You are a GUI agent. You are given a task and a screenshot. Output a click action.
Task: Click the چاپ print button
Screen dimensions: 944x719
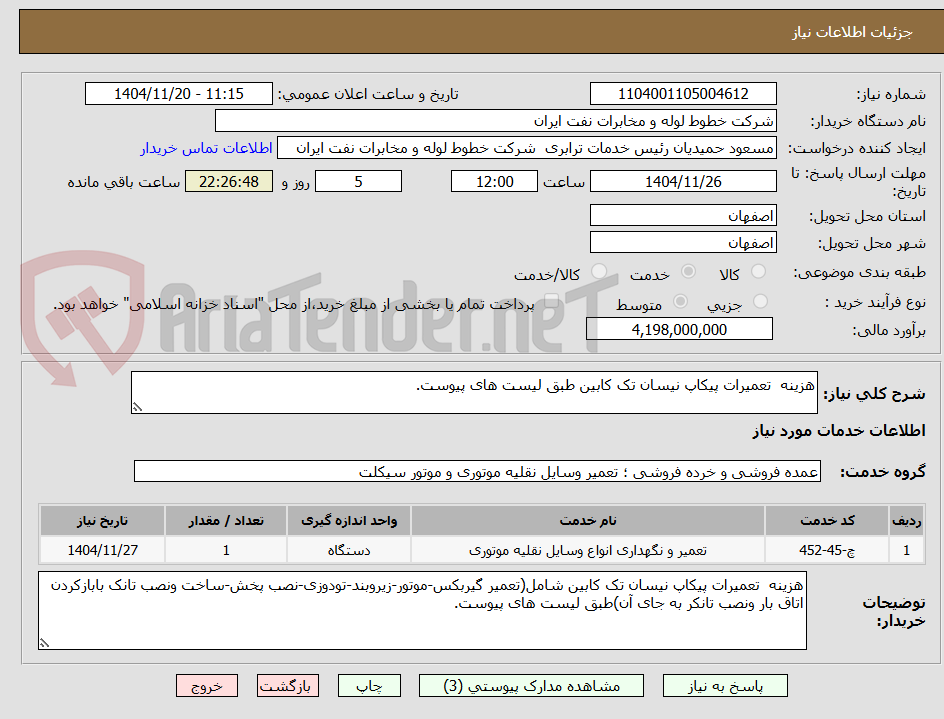[x=369, y=686]
